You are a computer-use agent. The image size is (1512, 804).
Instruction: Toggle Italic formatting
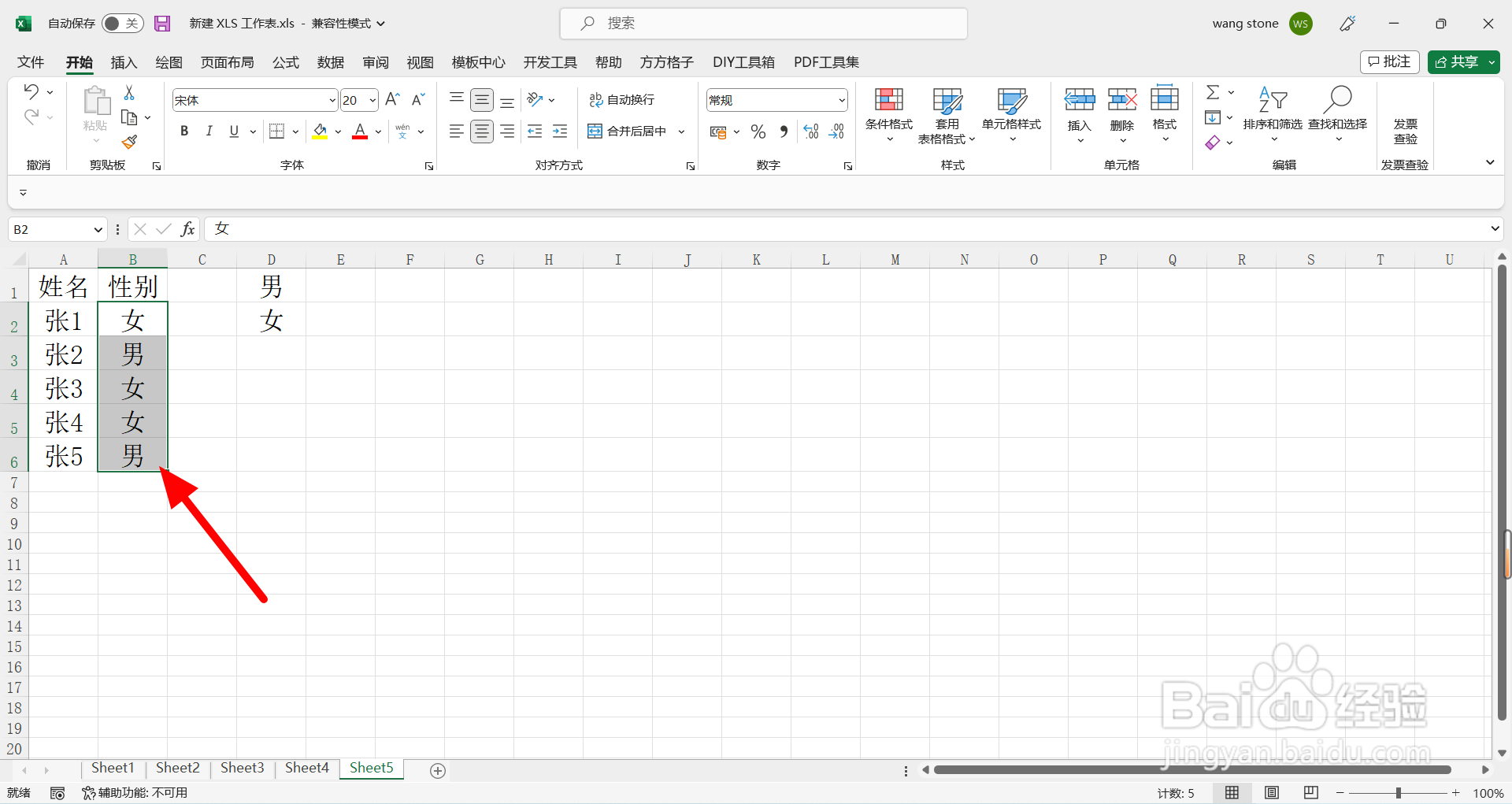209,132
